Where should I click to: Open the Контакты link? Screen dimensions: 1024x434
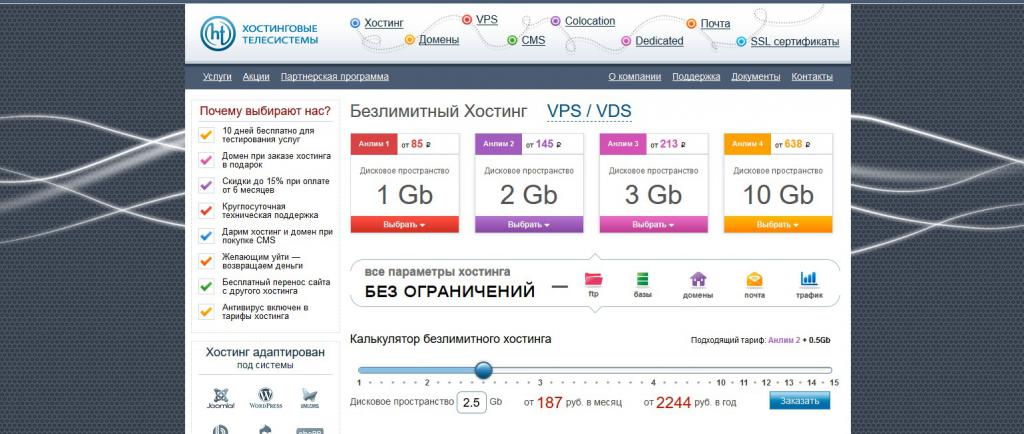click(x=812, y=76)
